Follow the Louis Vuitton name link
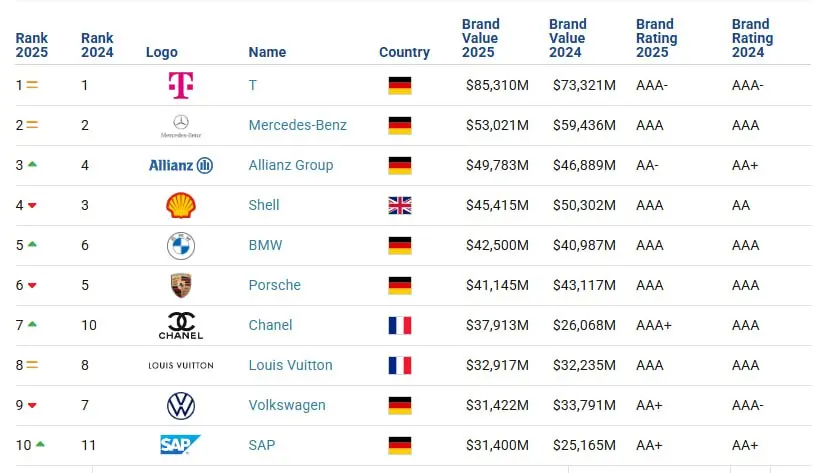This screenshot has width=819, height=473. (x=290, y=365)
